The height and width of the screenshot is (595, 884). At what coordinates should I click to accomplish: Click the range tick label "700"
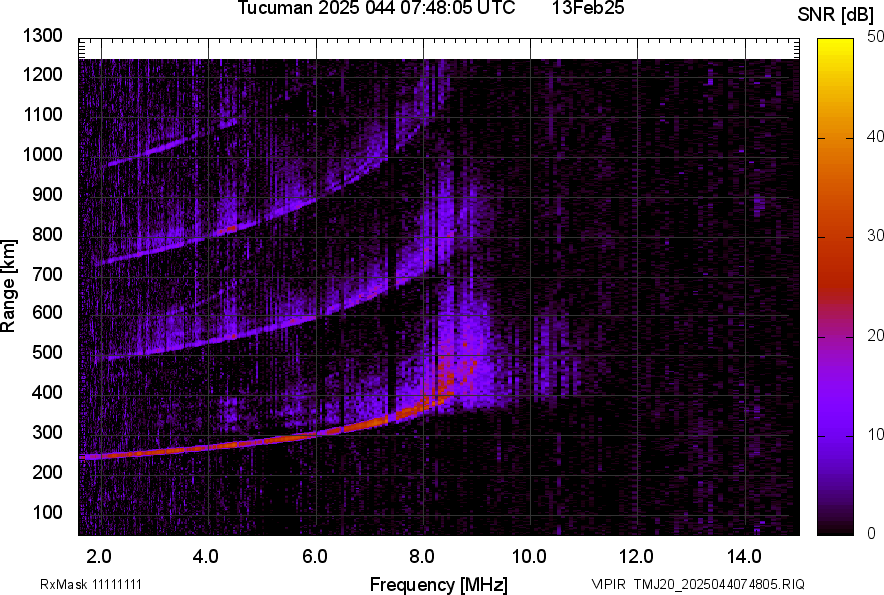click(x=47, y=274)
